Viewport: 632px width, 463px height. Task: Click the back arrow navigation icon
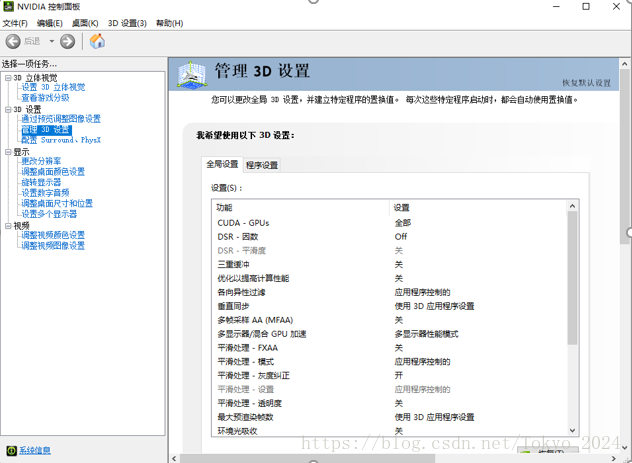(13, 41)
